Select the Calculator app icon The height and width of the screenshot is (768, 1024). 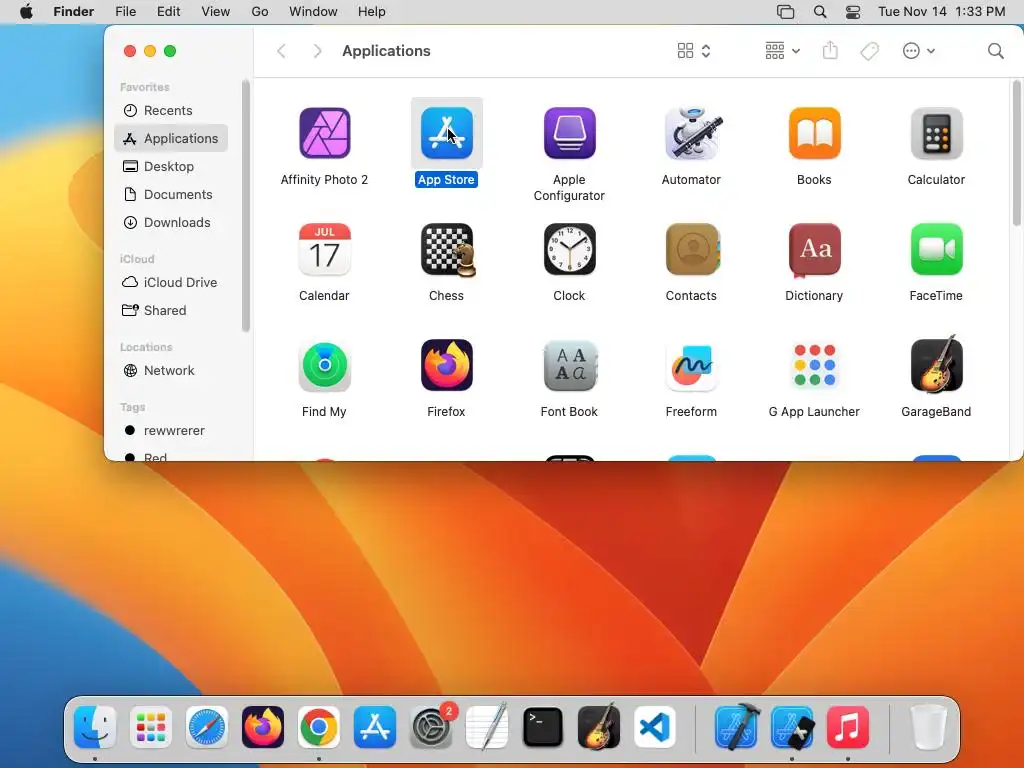(936, 133)
